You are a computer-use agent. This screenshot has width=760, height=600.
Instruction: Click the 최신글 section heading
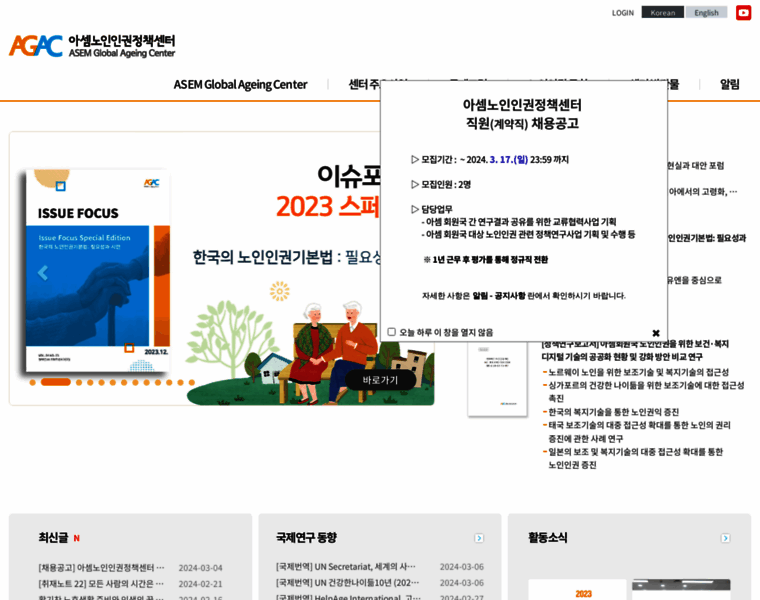(53, 537)
